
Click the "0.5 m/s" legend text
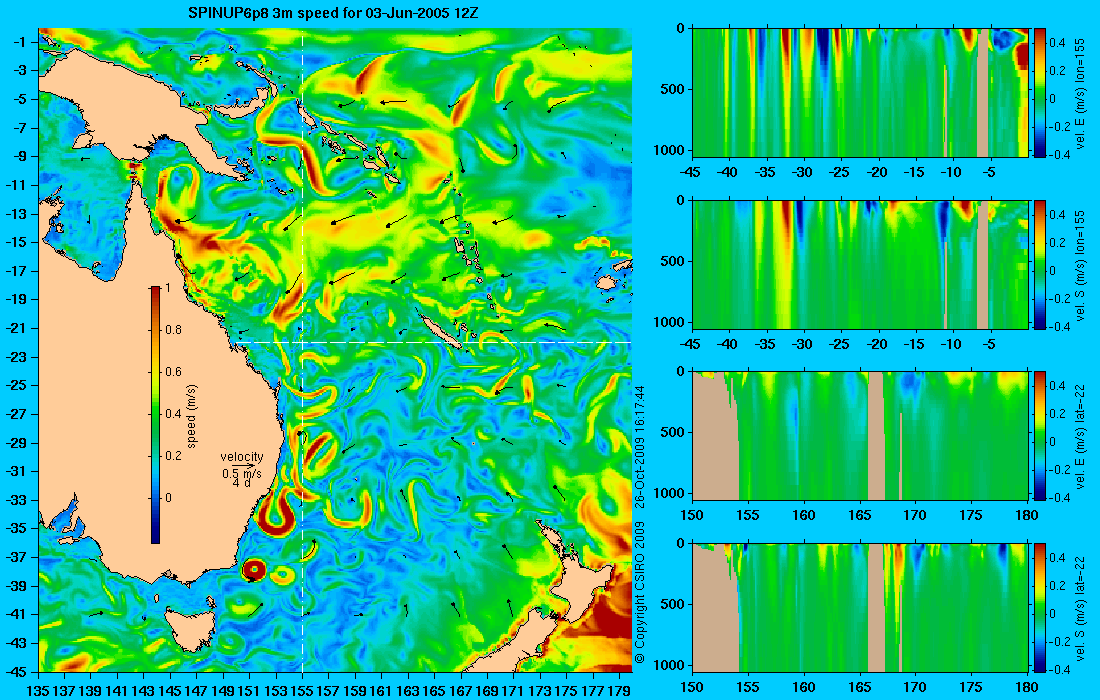coord(241,474)
